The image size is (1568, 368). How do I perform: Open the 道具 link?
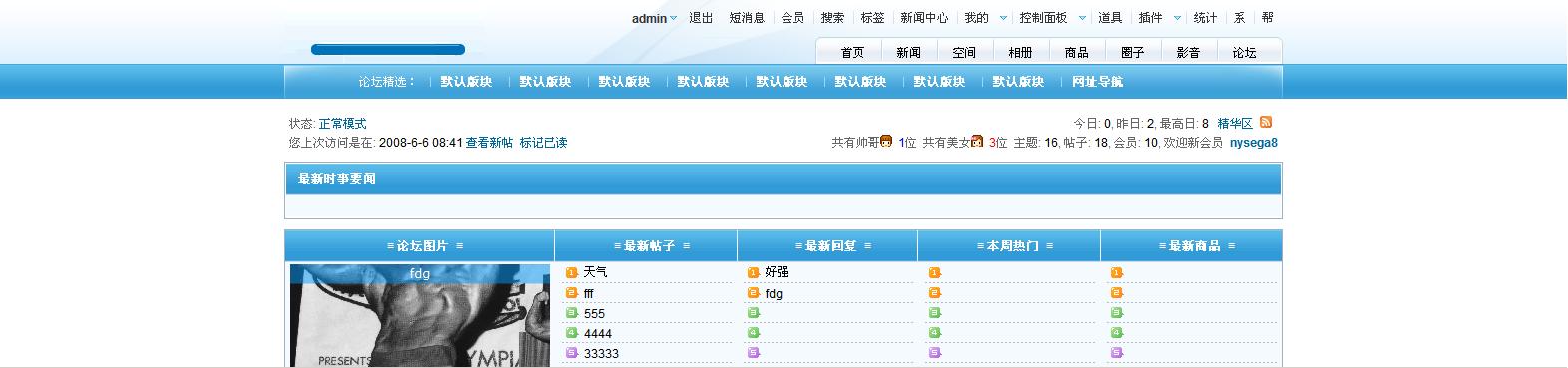[x=1110, y=18]
